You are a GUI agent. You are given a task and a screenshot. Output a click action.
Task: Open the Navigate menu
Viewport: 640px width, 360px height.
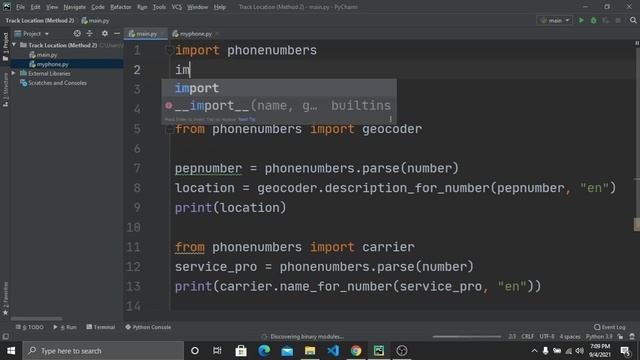(75, 7)
